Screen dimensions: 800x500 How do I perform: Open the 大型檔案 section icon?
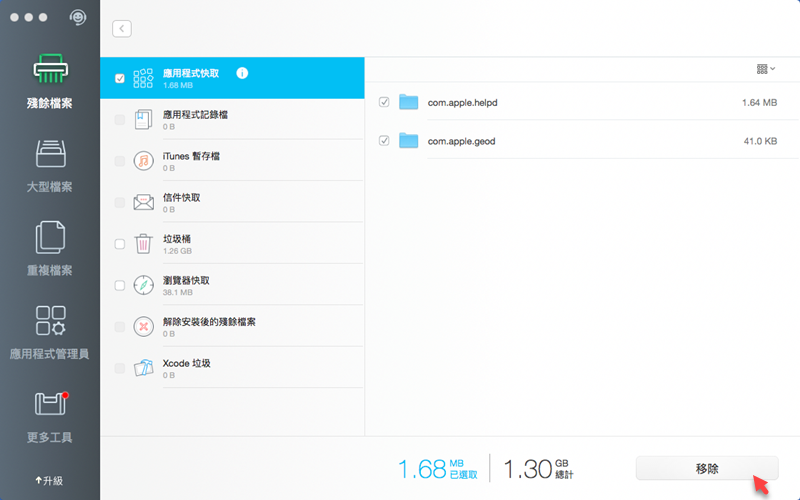point(49,154)
